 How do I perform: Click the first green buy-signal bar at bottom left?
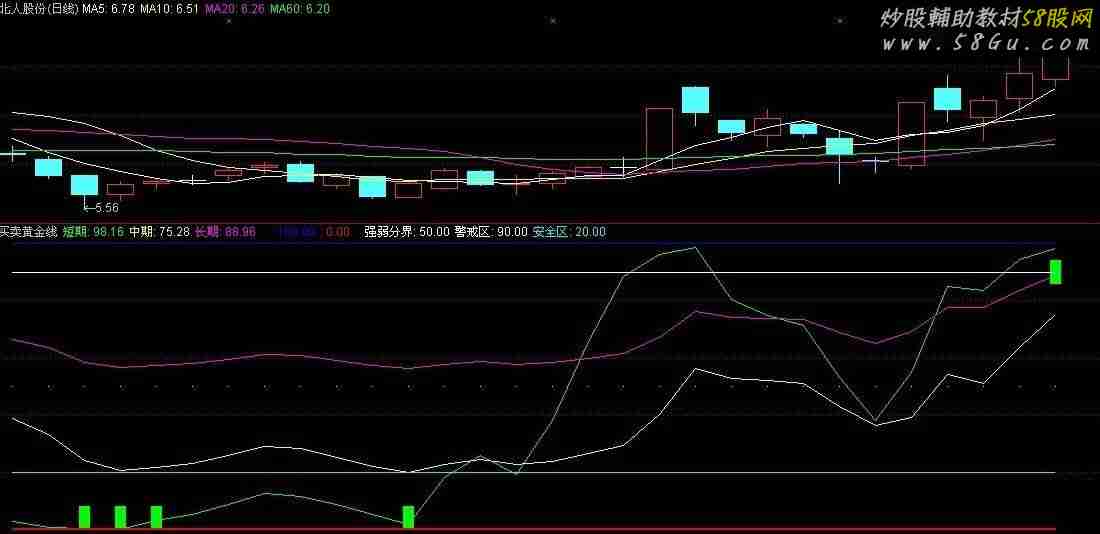tap(84, 516)
